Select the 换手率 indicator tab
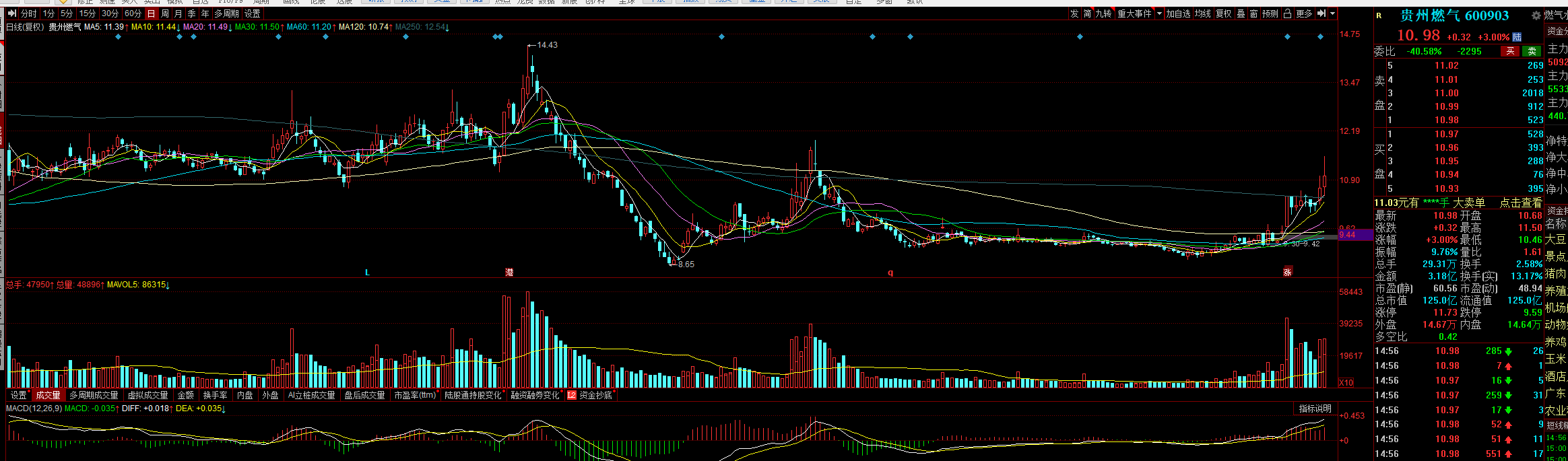1568x461 pixels. (x=216, y=395)
